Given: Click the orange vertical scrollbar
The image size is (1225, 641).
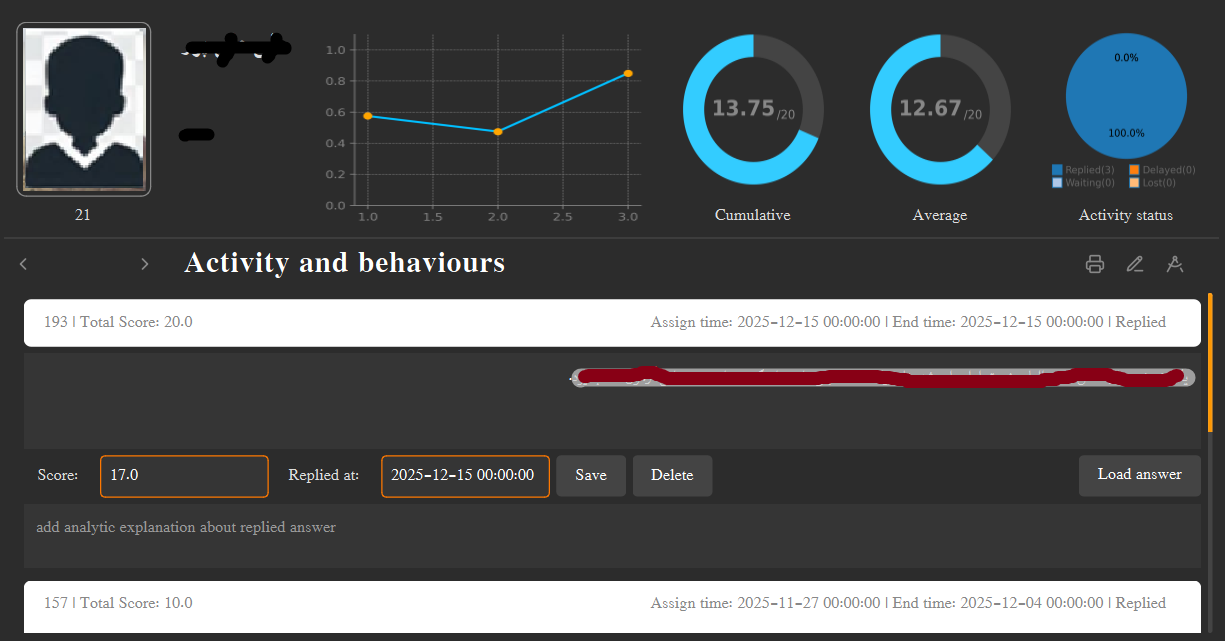Looking at the screenshot, I should 1210,362.
